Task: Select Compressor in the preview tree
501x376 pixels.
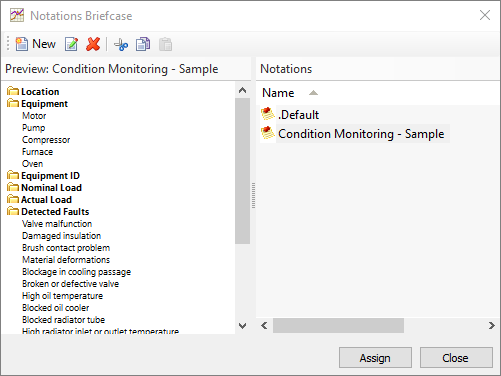Action: pyautogui.click(x=46, y=140)
